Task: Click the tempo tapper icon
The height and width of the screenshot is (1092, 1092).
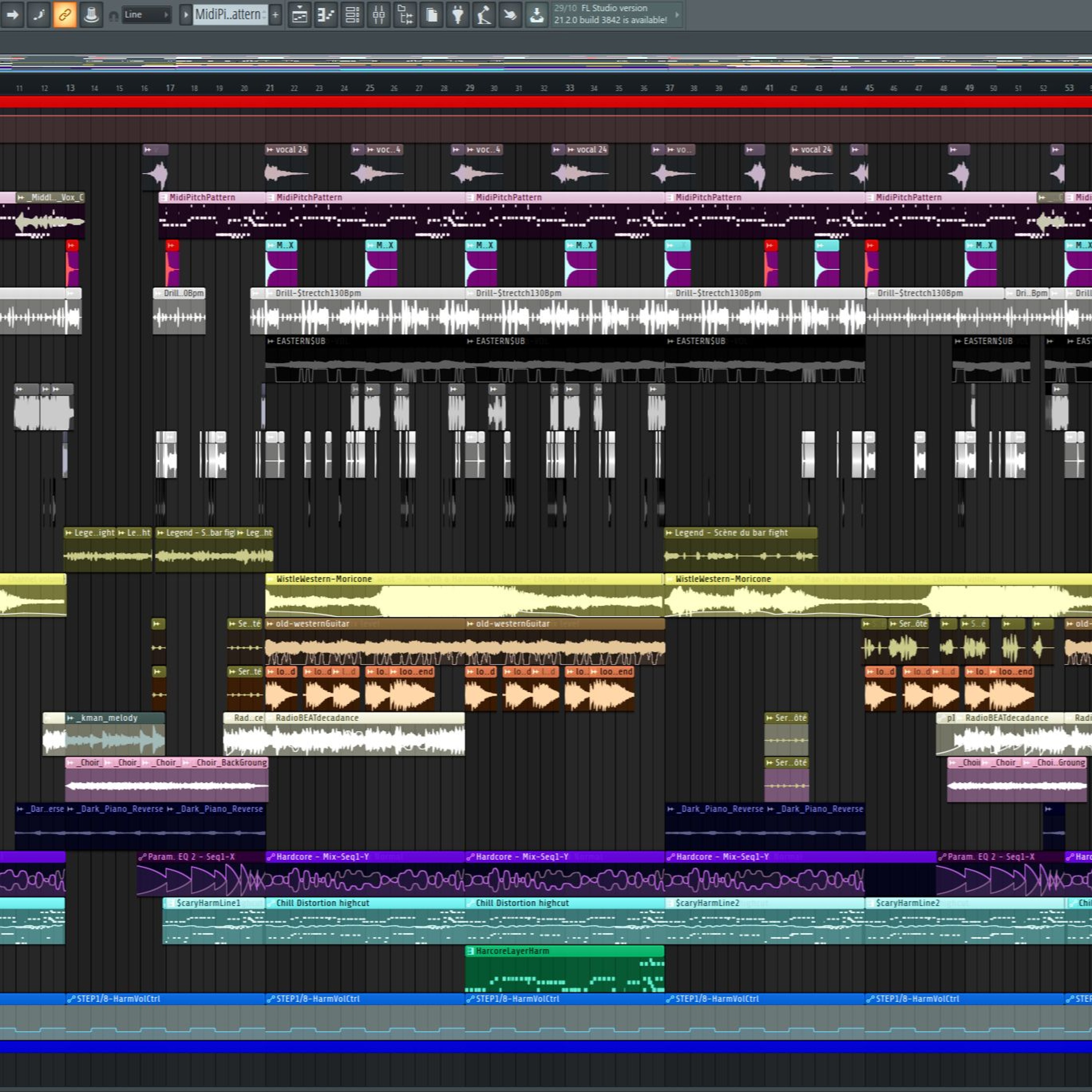Action: point(484,15)
